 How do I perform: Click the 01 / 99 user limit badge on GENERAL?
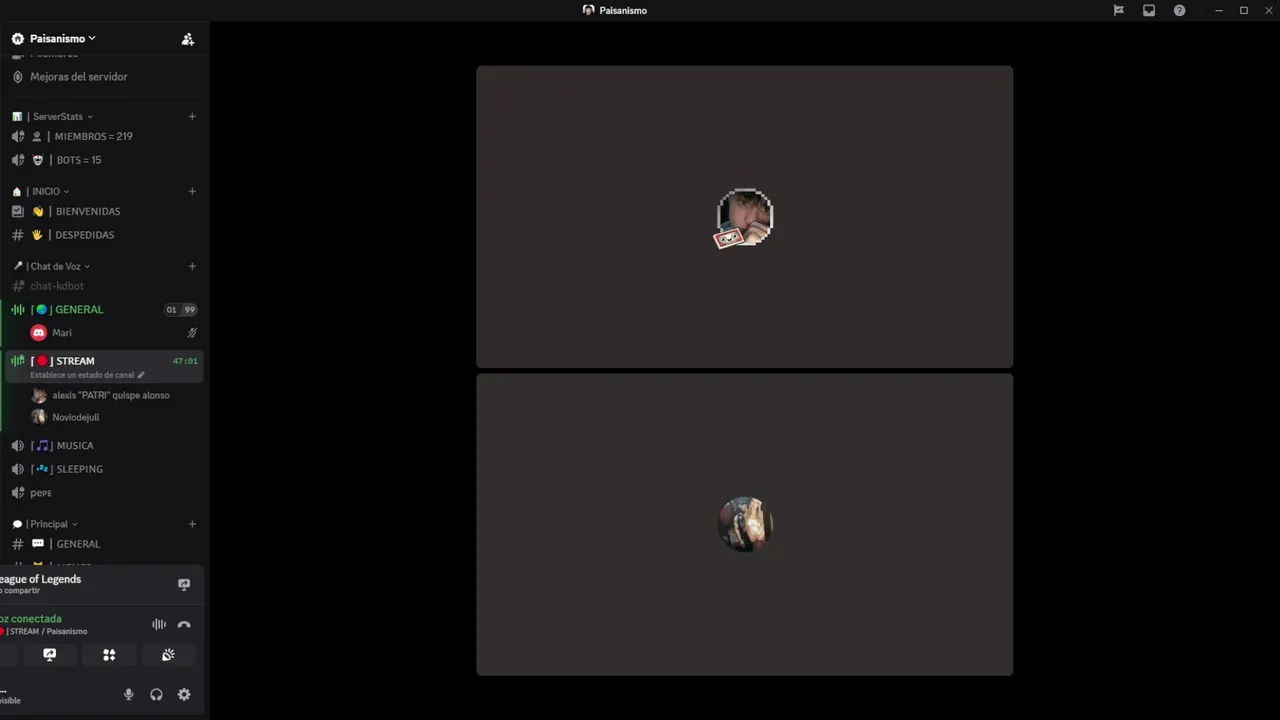(181, 310)
